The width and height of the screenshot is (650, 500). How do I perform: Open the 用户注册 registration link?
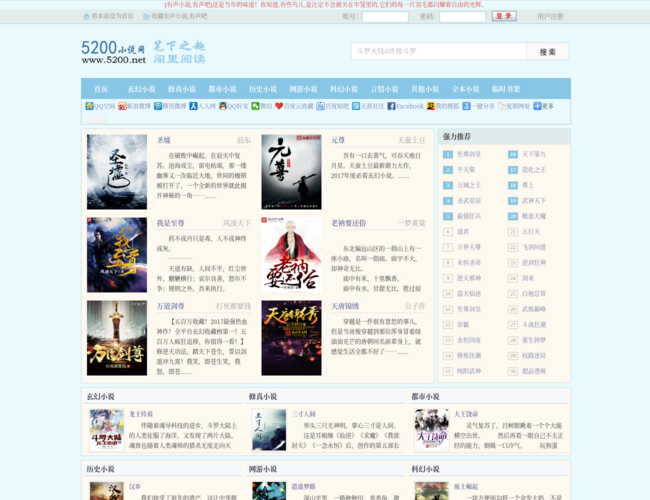[550, 17]
